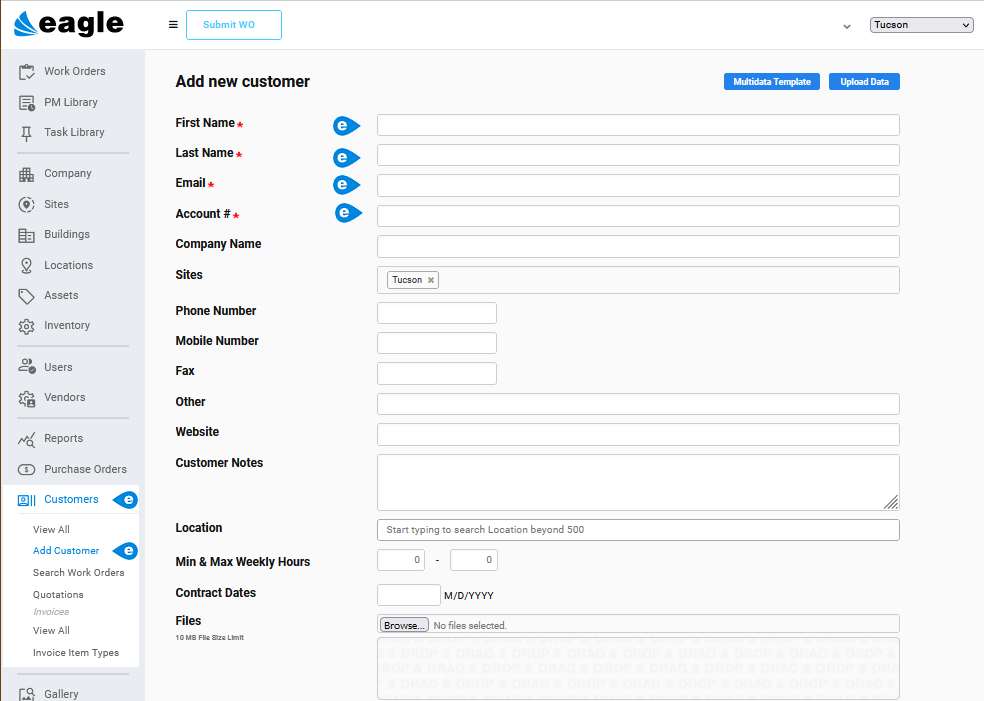The image size is (984, 701).
Task: Click the Submit WO button
Action: tap(233, 25)
